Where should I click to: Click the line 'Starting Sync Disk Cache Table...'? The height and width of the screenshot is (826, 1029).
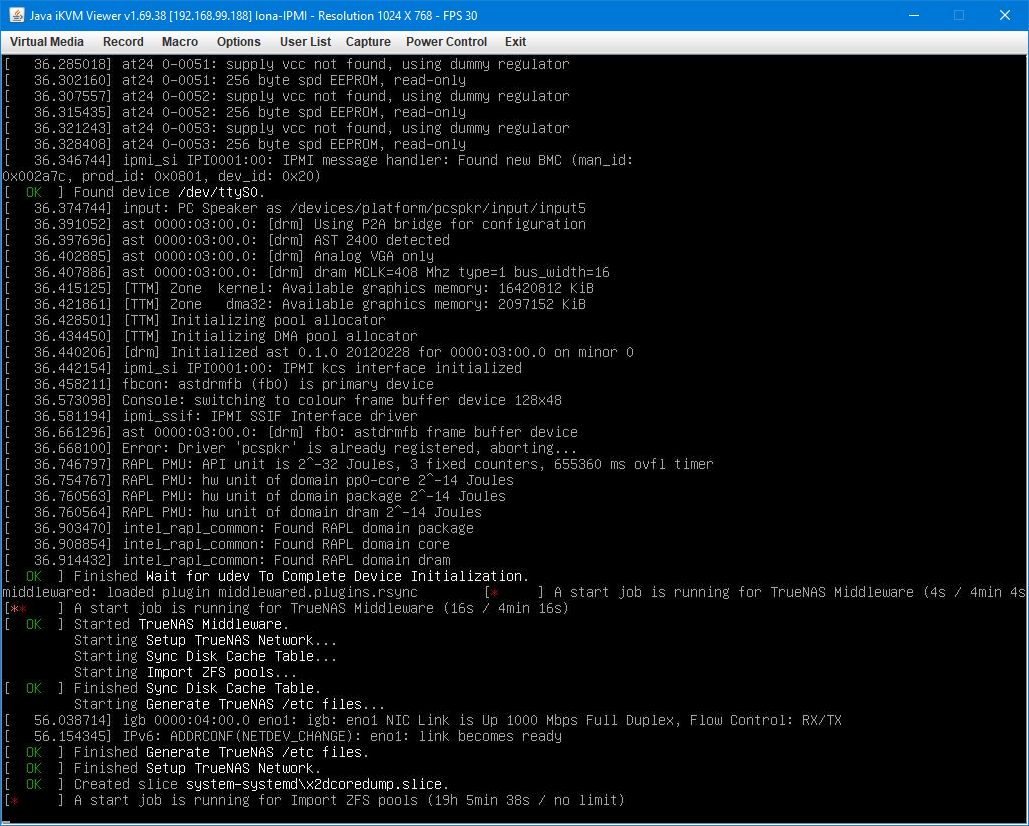205,657
